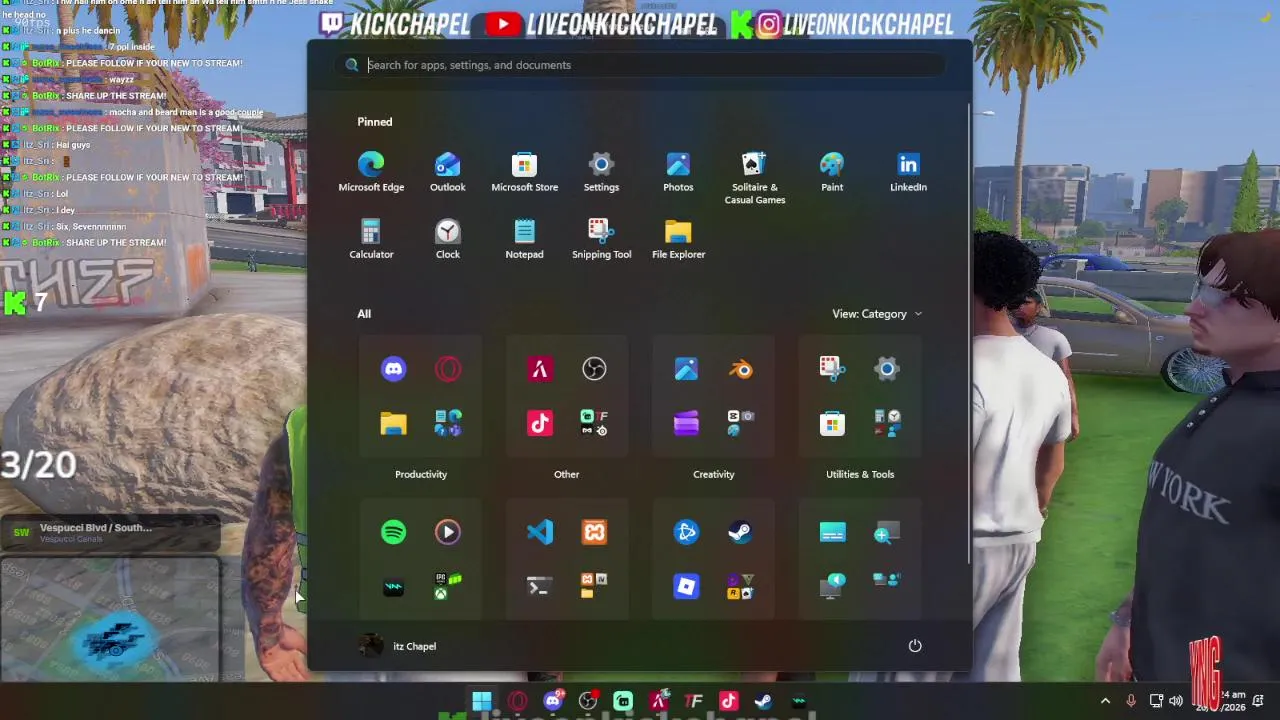Image resolution: width=1280 pixels, height=720 pixels.
Task: Switch to Discord from the taskbar
Action: tap(553, 701)
